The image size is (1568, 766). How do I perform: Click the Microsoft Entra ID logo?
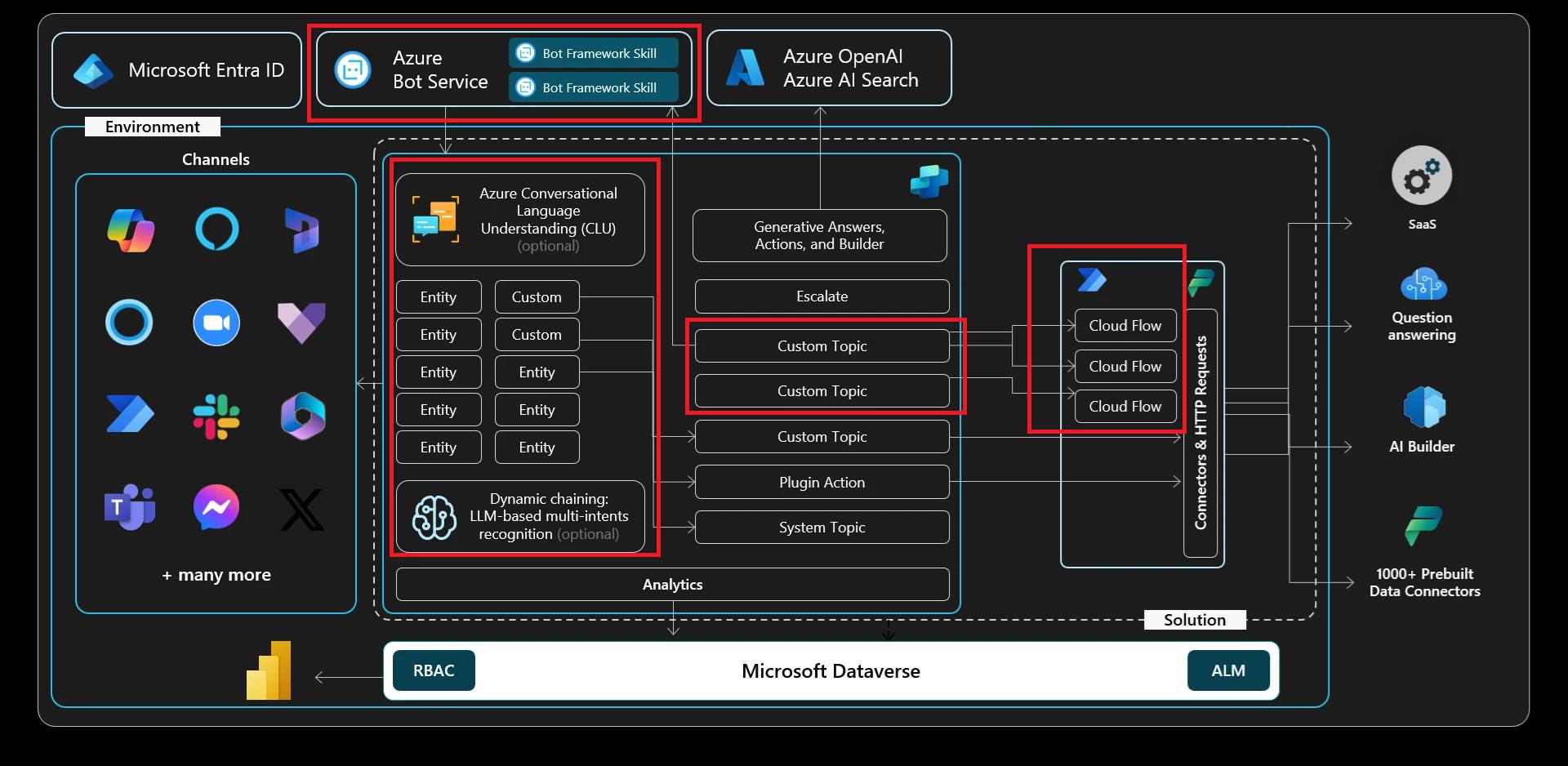[92, 69]
